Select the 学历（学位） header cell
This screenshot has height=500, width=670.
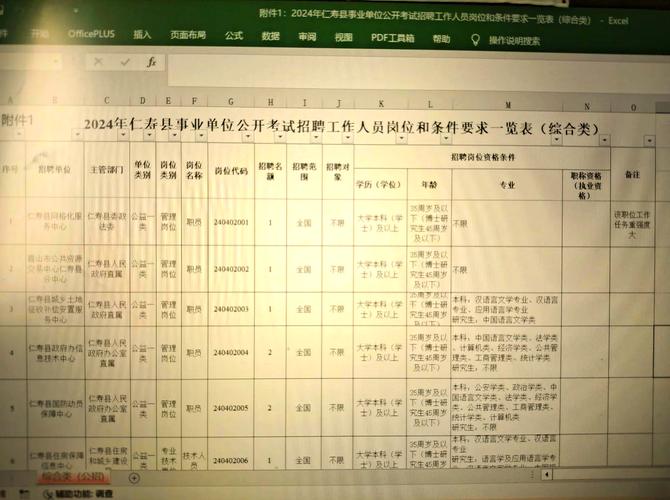coord(380,185)
